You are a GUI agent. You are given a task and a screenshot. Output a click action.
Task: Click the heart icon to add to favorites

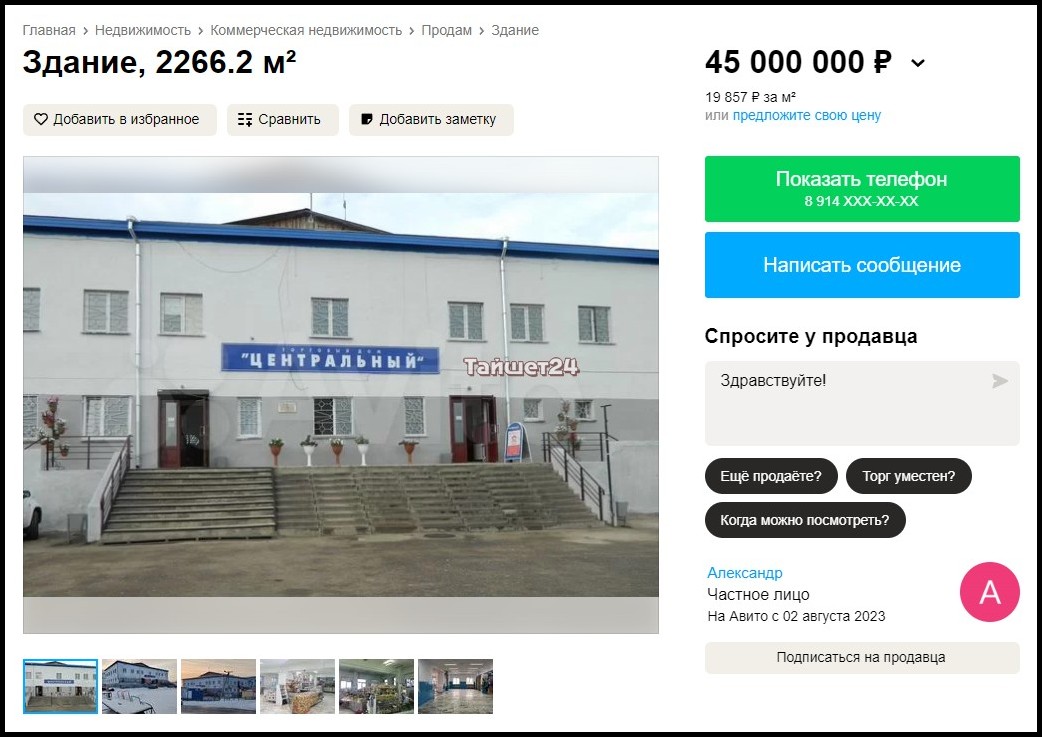coord(41,120)
